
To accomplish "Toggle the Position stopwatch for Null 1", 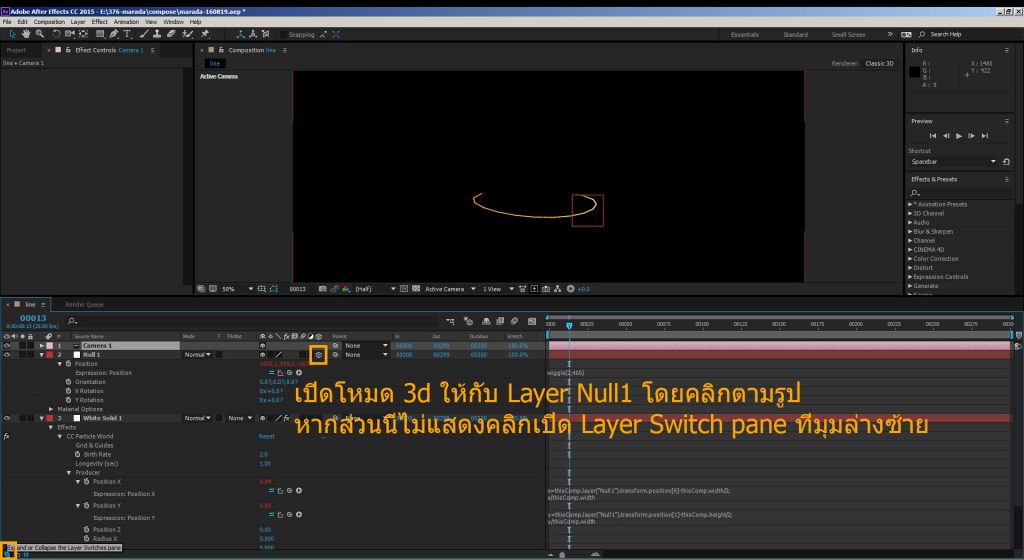I will click(68, 364).
